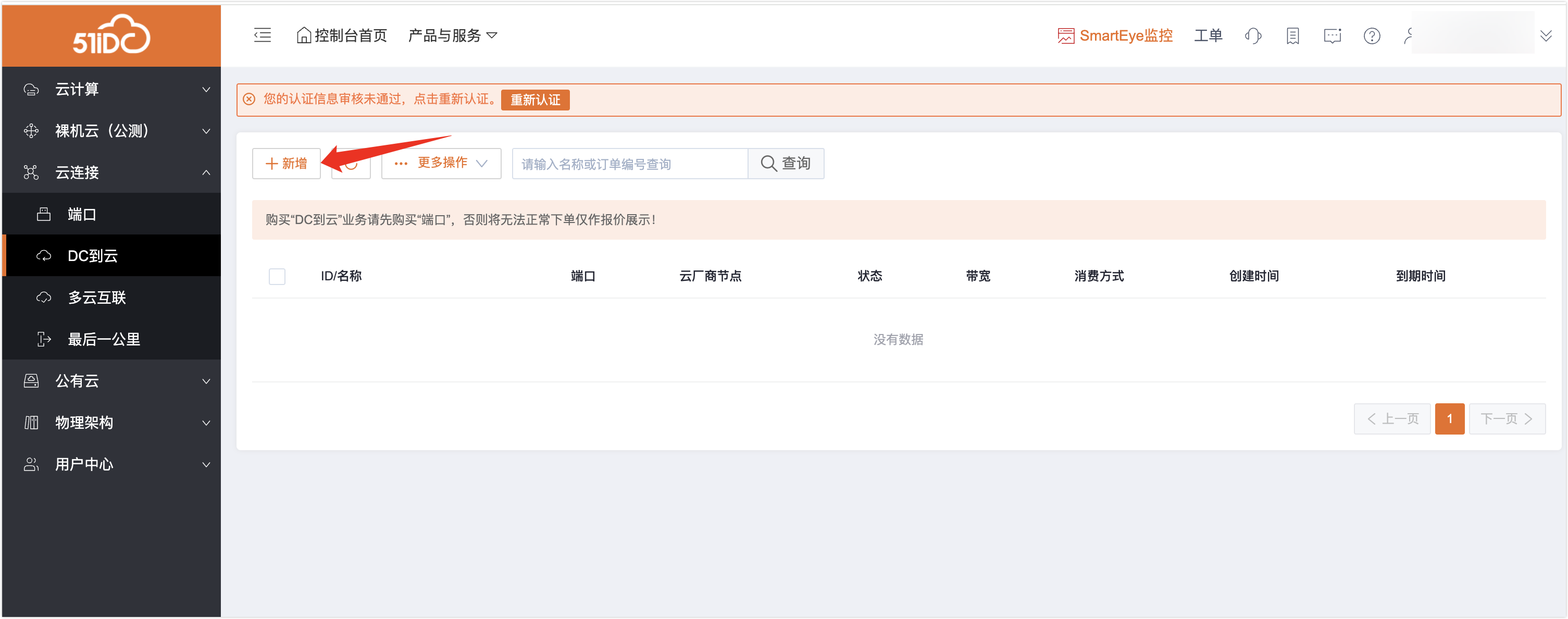Select 端口 in the sidebar
The height and width of the screenshot is (619, 1568).
pyautogui.click(x=82, y=214)
